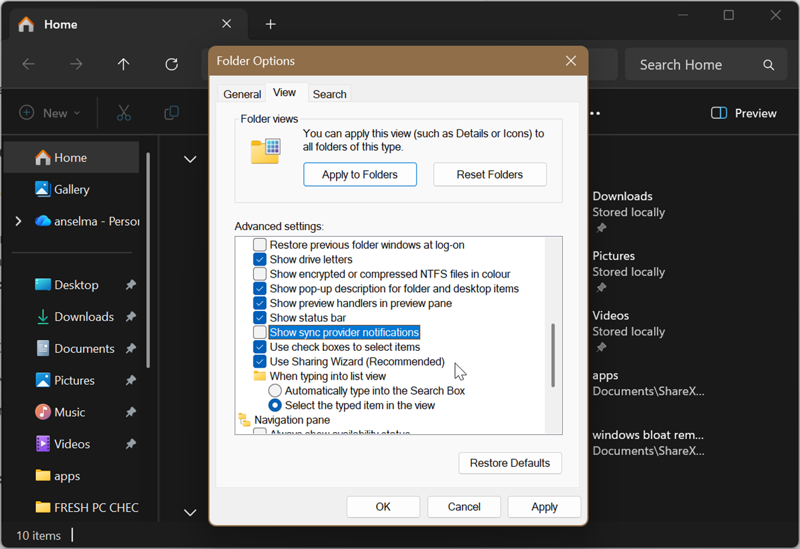Cancel the Folder Options dialog
Viewport: 800px width, 549px height.
pos(464,507)
